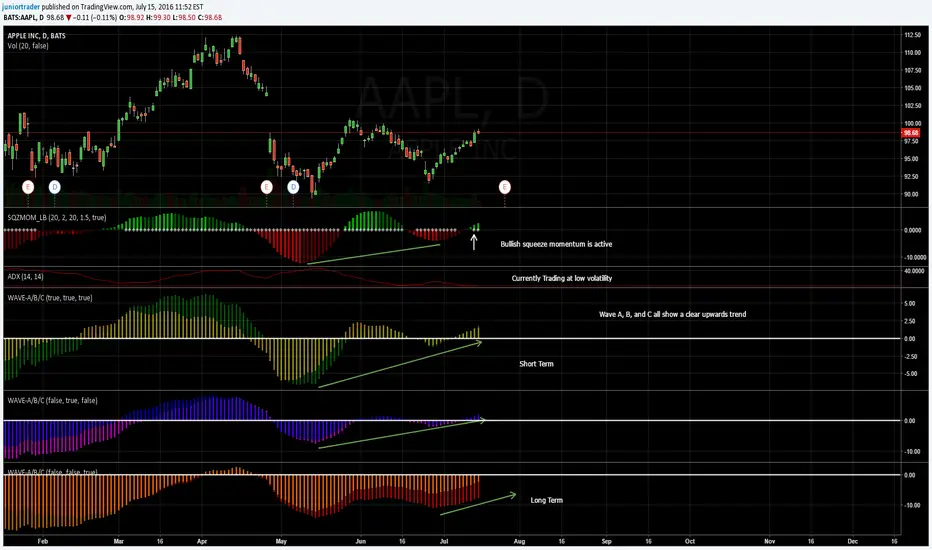Screen dimensions: 932x550
Task: Click the '-0.11 (-0.11%)' change value
Action: pos(95,18)
